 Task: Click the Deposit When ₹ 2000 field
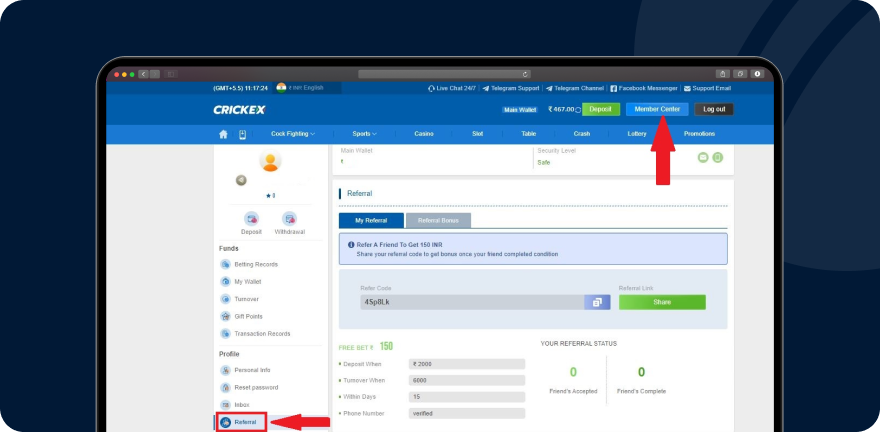pos(467,364)
